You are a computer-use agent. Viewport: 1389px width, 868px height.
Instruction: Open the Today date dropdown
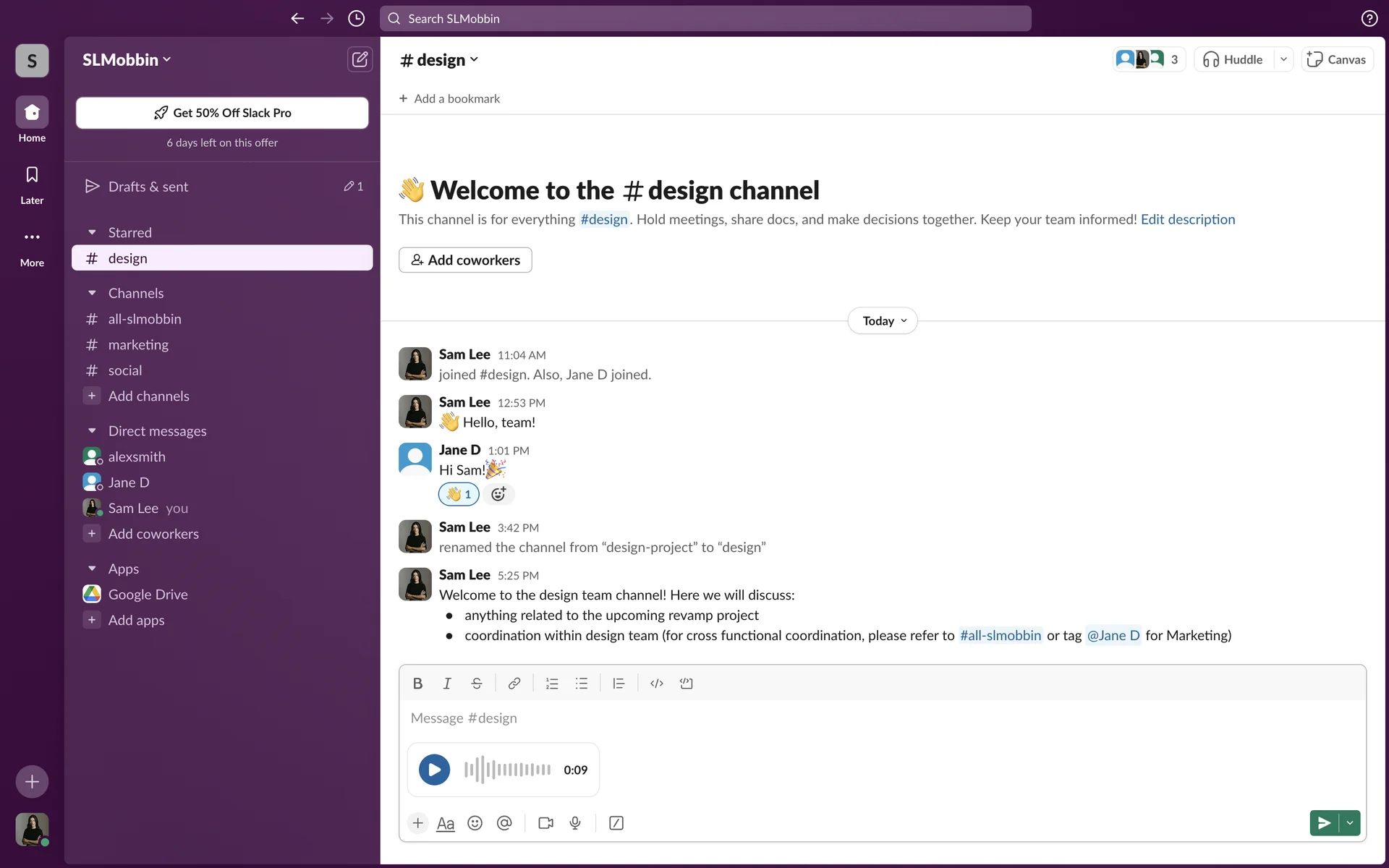coord(883,321)
